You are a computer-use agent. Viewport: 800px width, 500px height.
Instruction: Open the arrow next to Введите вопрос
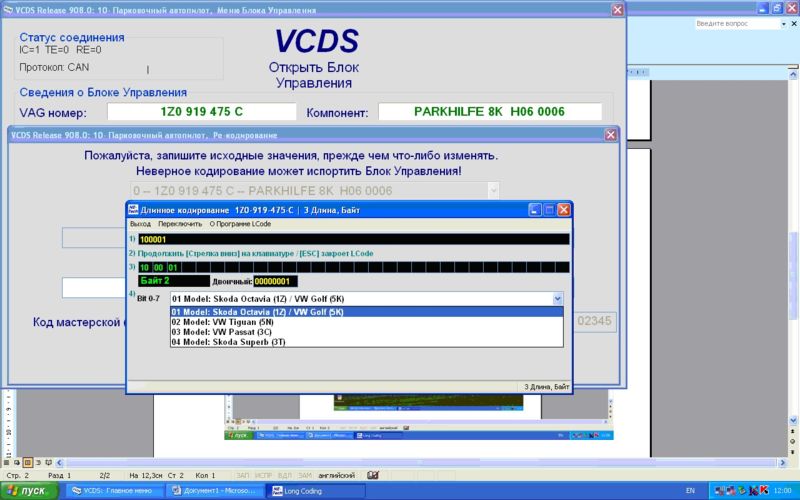[x=784, y=24]
